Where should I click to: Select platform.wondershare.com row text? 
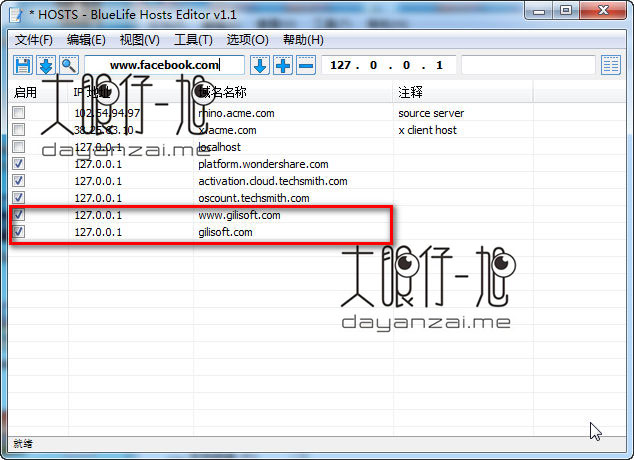[263, 164]
